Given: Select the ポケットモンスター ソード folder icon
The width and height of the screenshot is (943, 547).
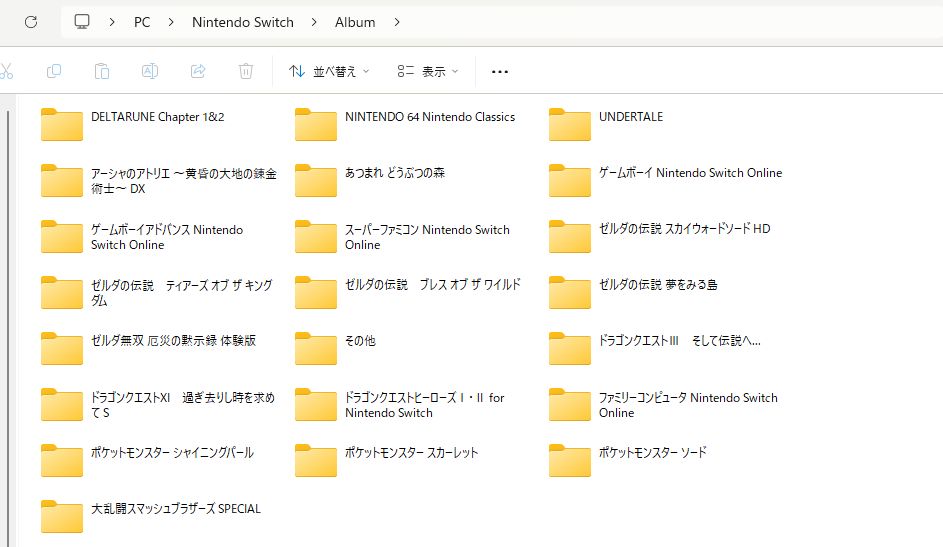Looking at the screenshot, I should [x=570, y=460].
